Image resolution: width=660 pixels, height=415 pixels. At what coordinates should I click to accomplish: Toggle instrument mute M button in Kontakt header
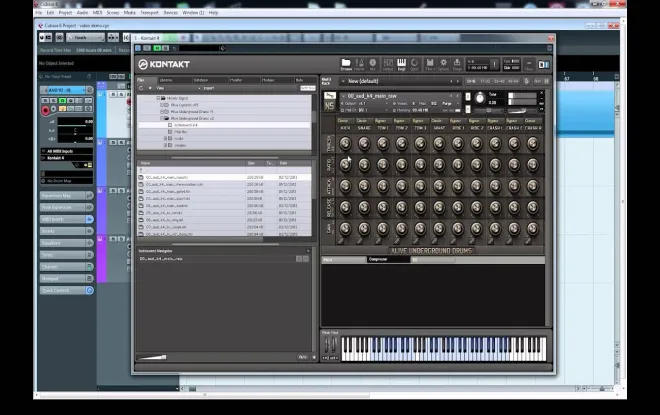[468, 110]
